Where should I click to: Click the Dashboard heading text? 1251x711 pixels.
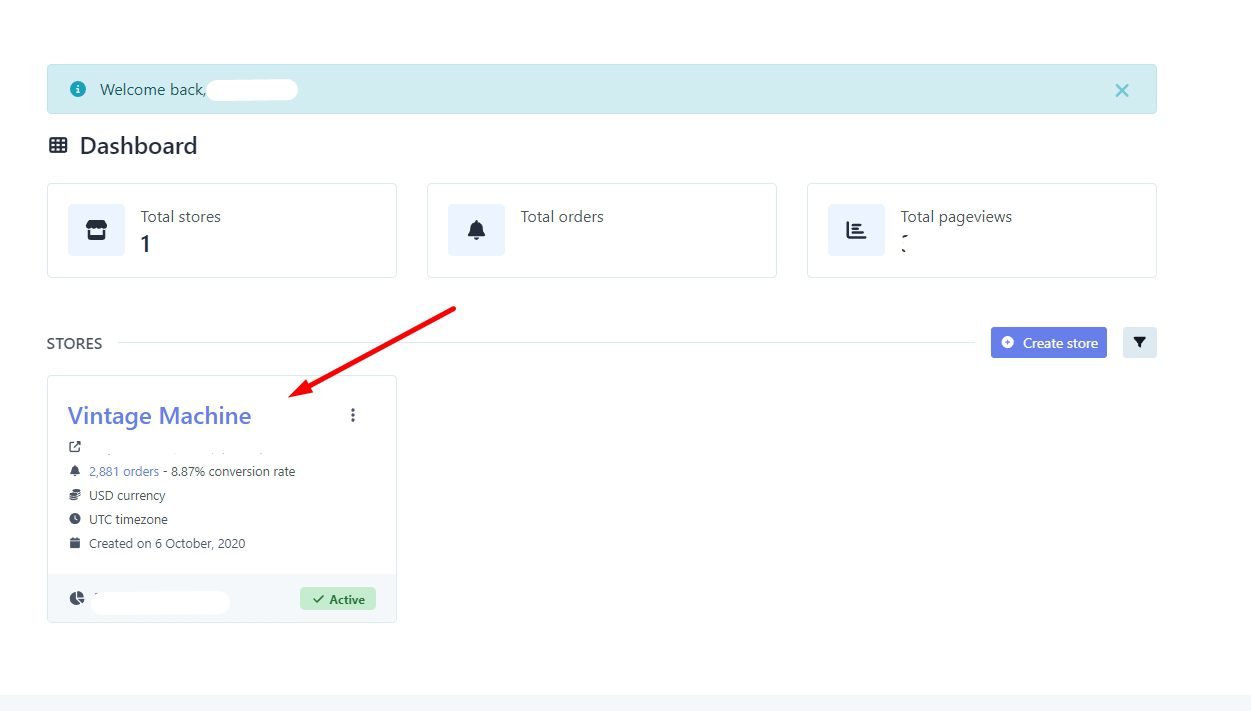coord(138,146)
